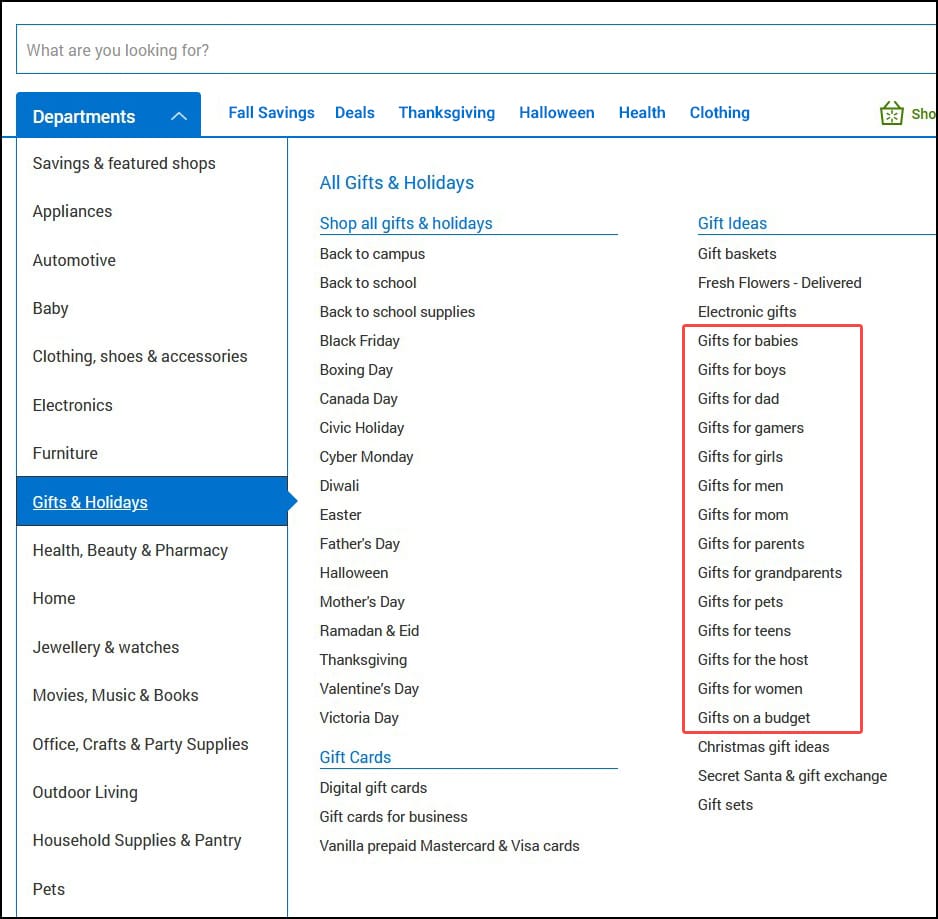Click Vanilla prepaid Mastercard & Visa cards
This screenshot has width=938, height=919.
(449, 846)
